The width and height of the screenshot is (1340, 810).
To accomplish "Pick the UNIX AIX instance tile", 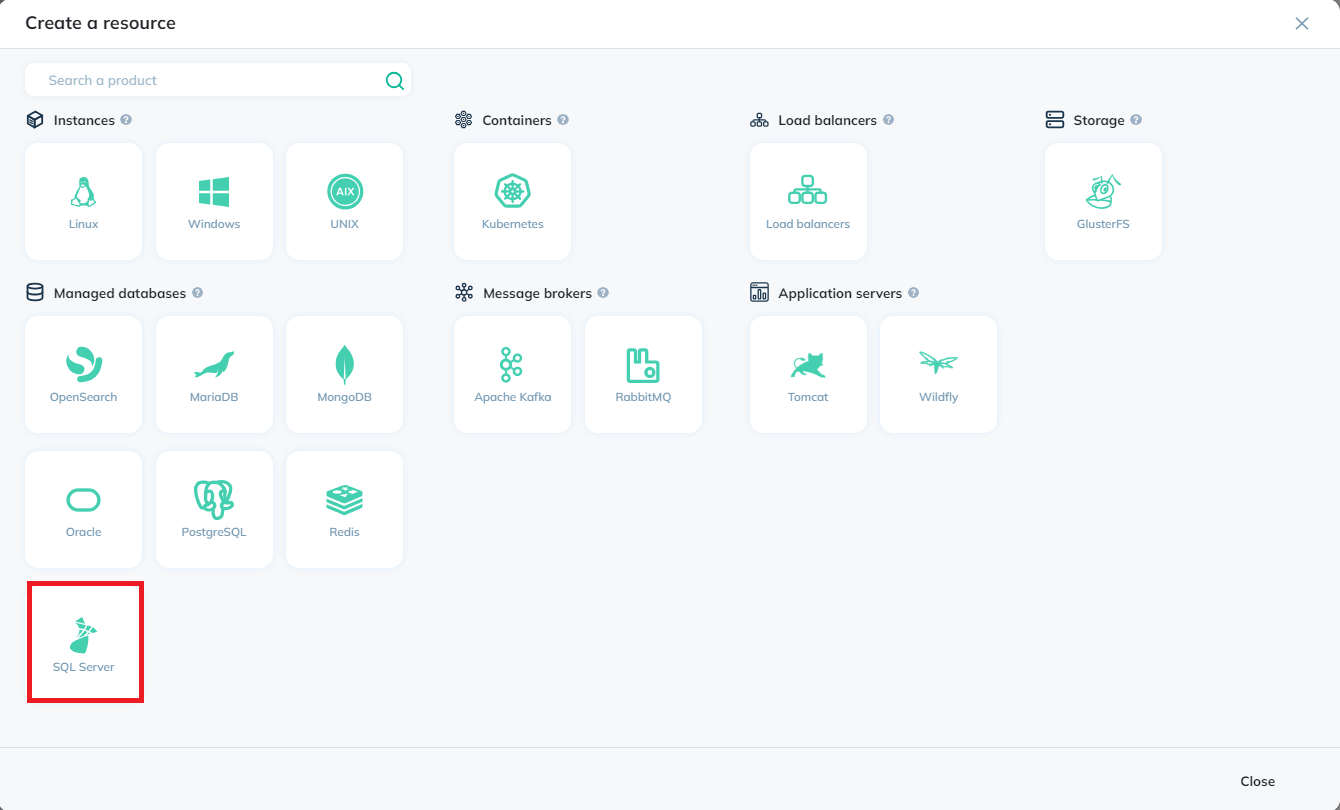I will 344,201.
